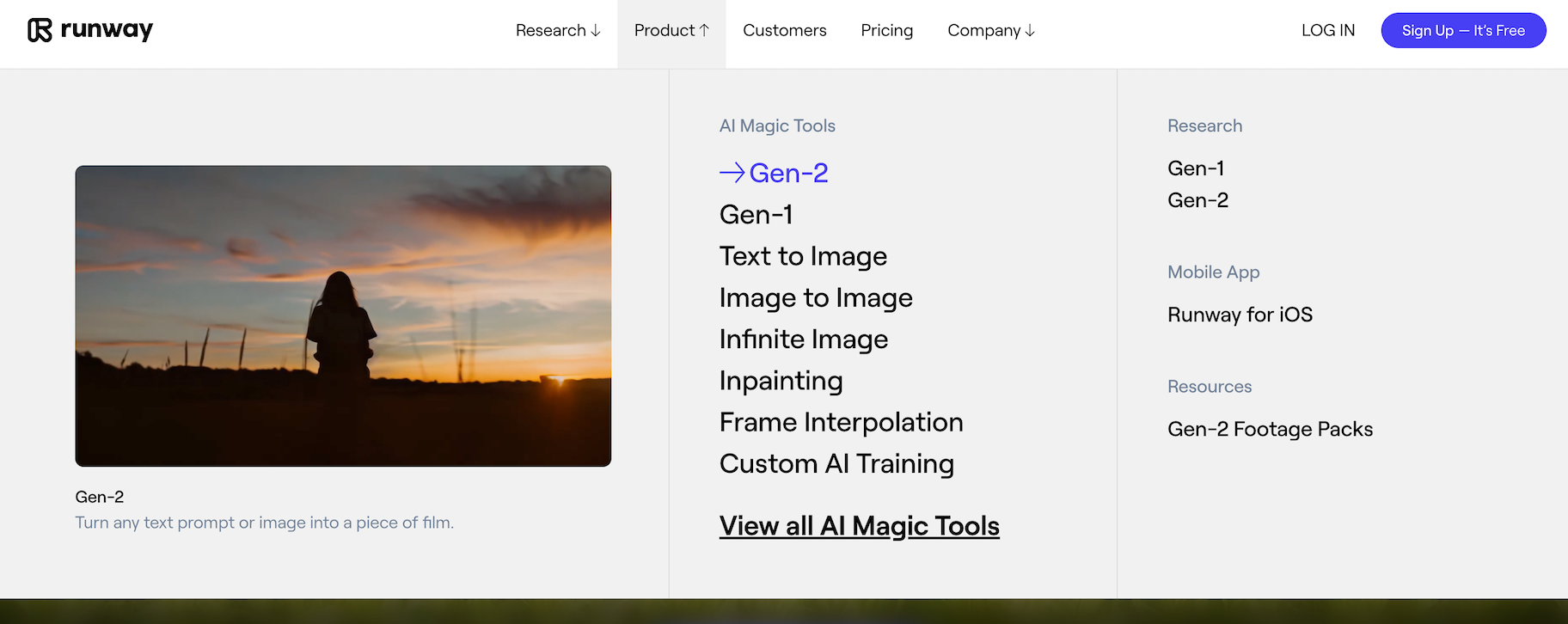Viewport: 1568px width, 624px height.
Task: Click View all AI Magic Tools
Action: [859, 526]
